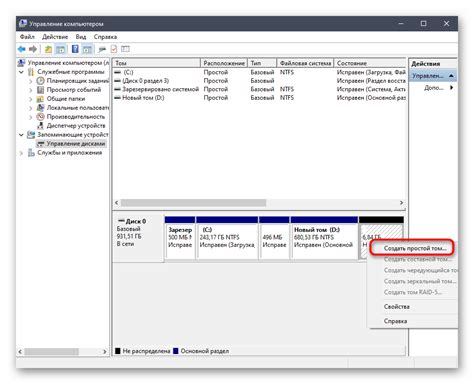Select the Device Manager icon in tree
Screen dimensions: 474x384
click(40, 126)
